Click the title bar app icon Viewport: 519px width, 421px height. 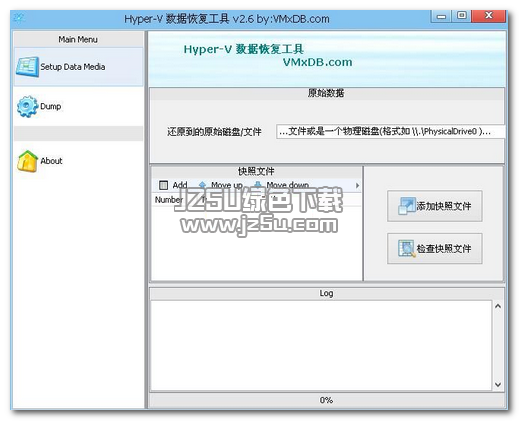(x=19, y=18)
